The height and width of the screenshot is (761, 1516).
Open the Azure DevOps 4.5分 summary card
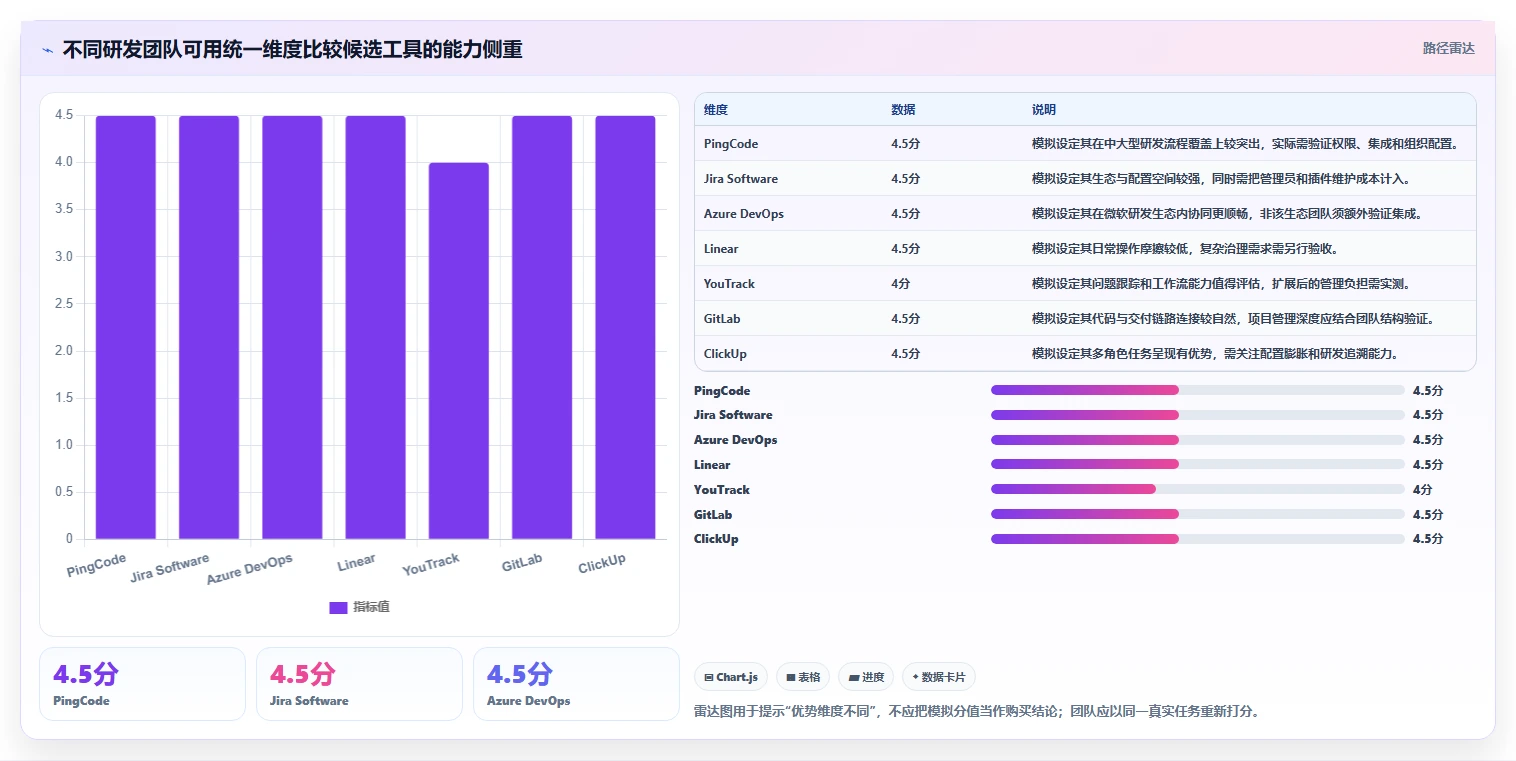(576, 684)
